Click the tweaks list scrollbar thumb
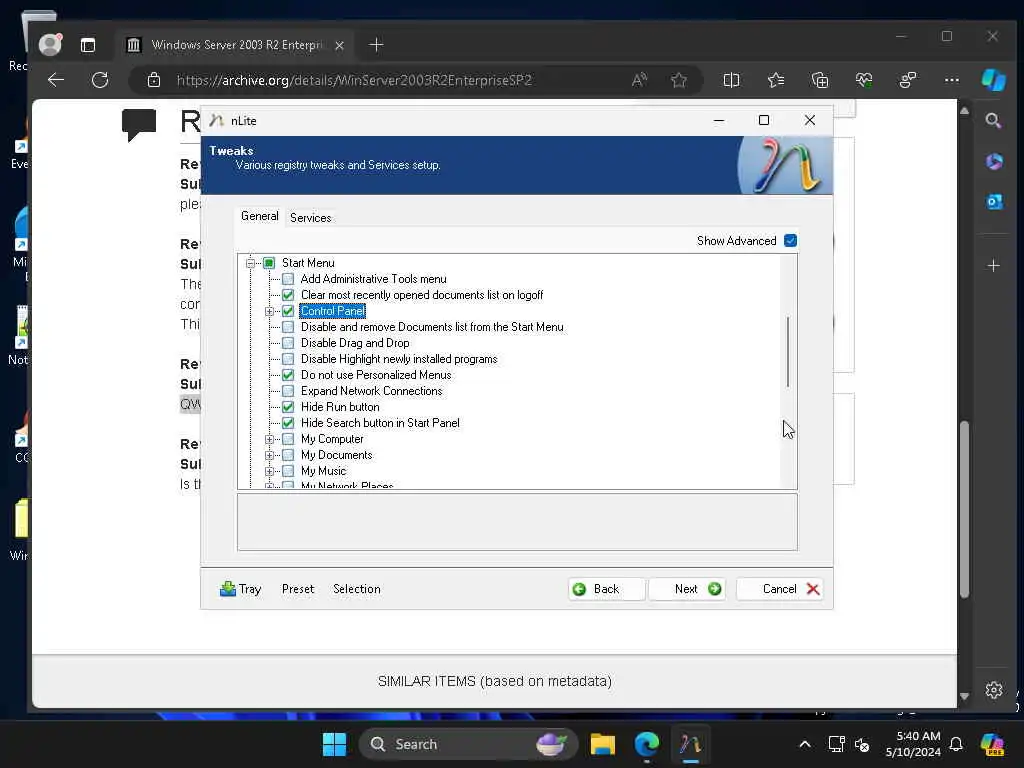1024x768 pixels. point(788,351)
